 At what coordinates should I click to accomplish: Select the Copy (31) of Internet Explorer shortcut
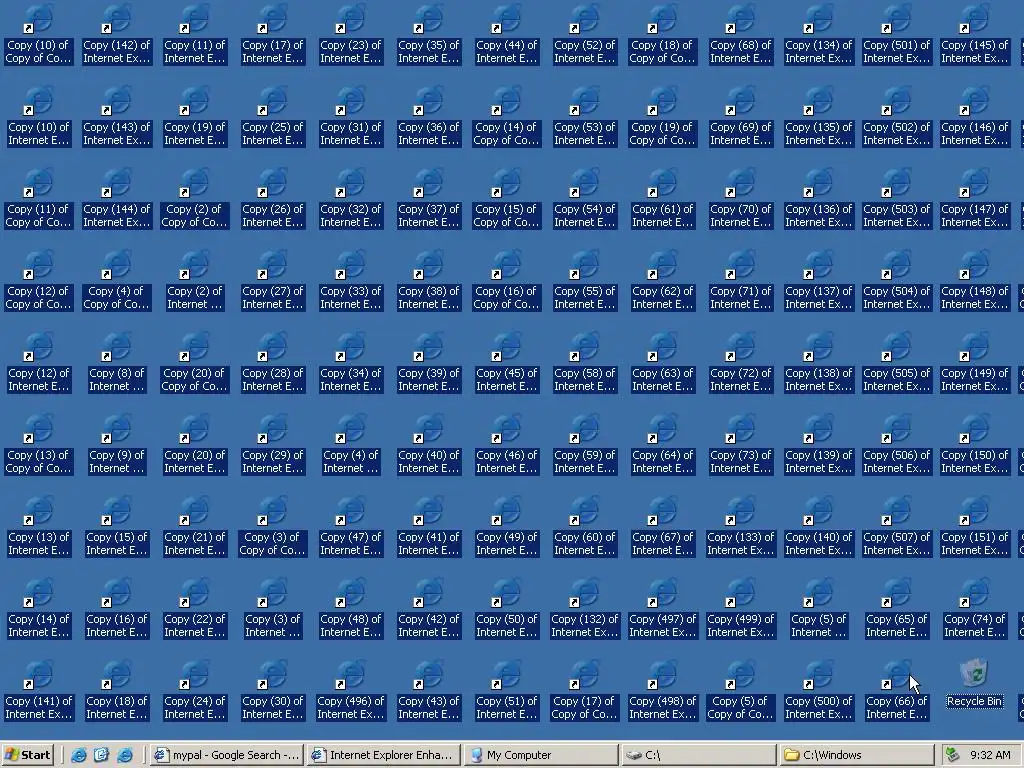pyautogui.click(x=351, y=116)
